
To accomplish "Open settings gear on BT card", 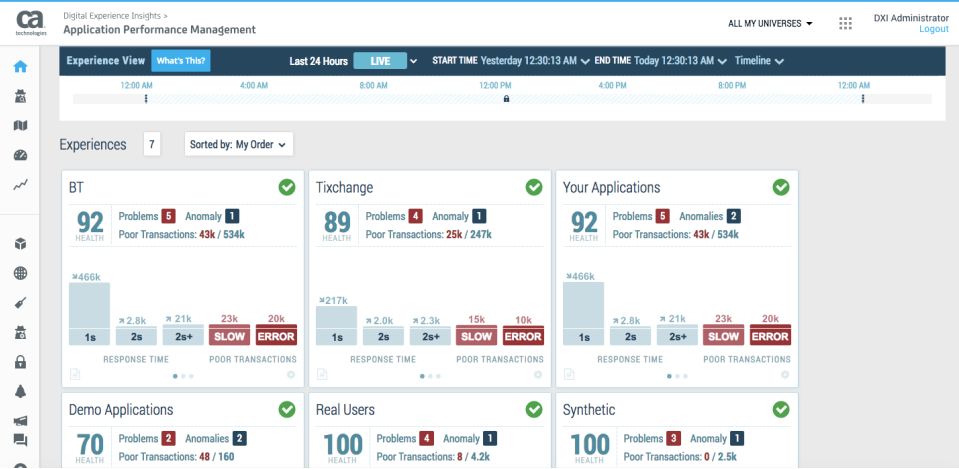I will [x=291, y=375].
